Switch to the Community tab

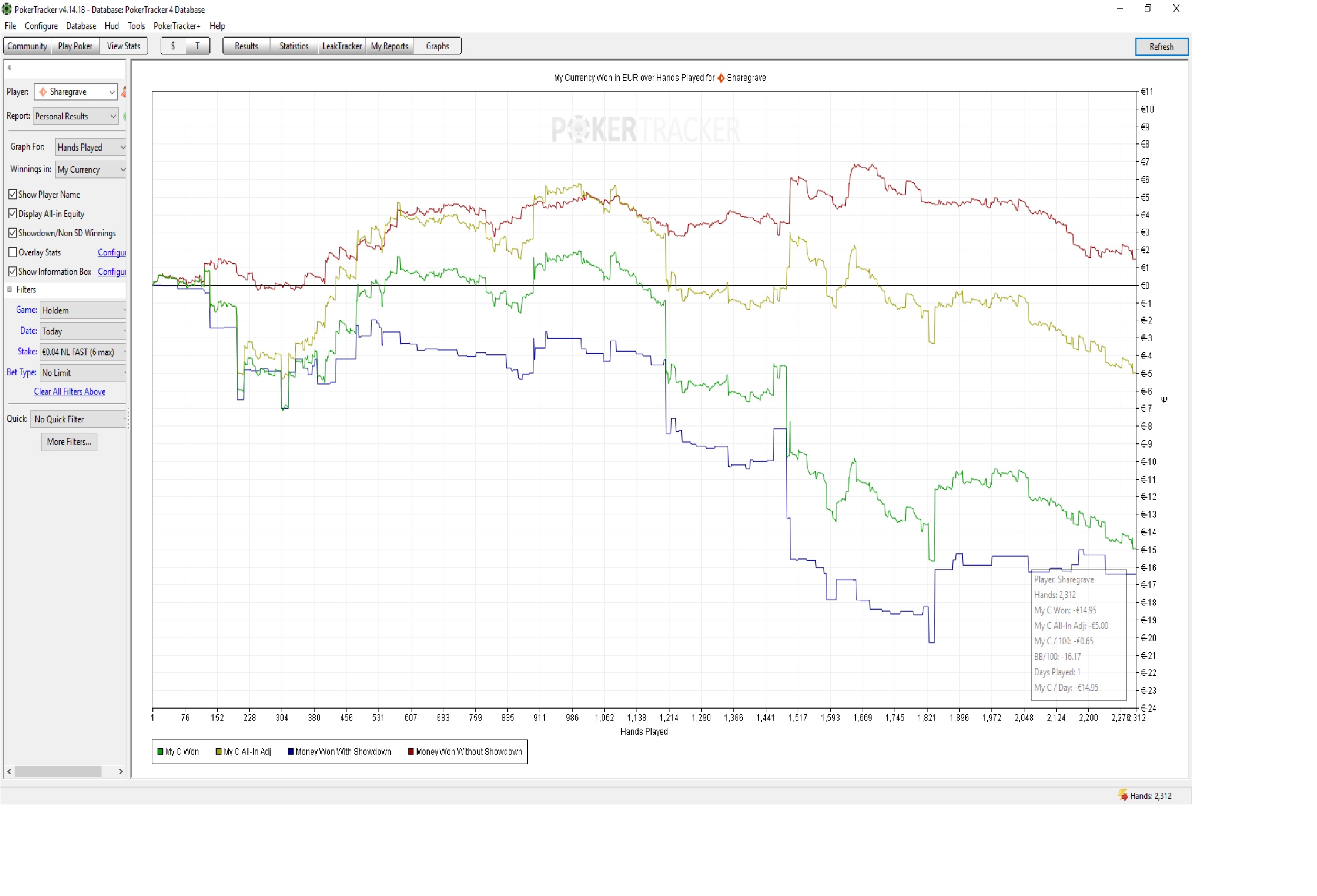(27, 46)
